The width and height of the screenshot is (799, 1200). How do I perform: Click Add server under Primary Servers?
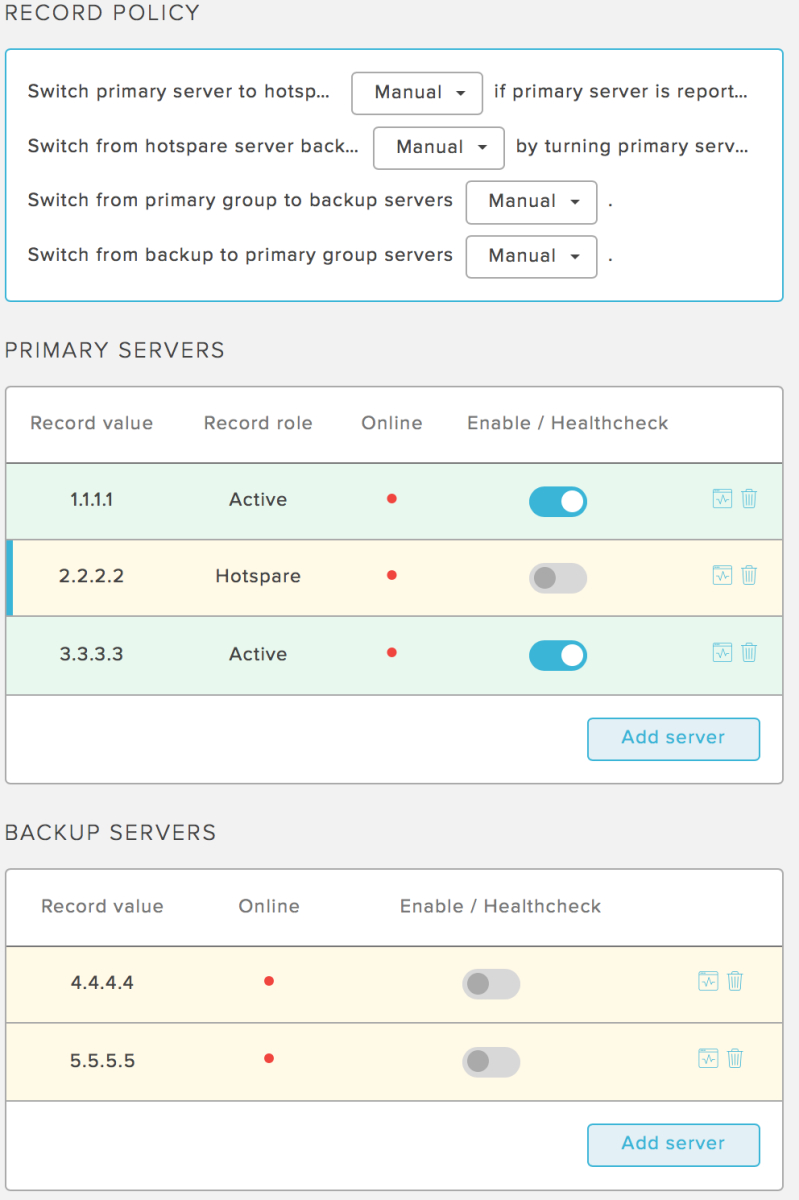673,738
